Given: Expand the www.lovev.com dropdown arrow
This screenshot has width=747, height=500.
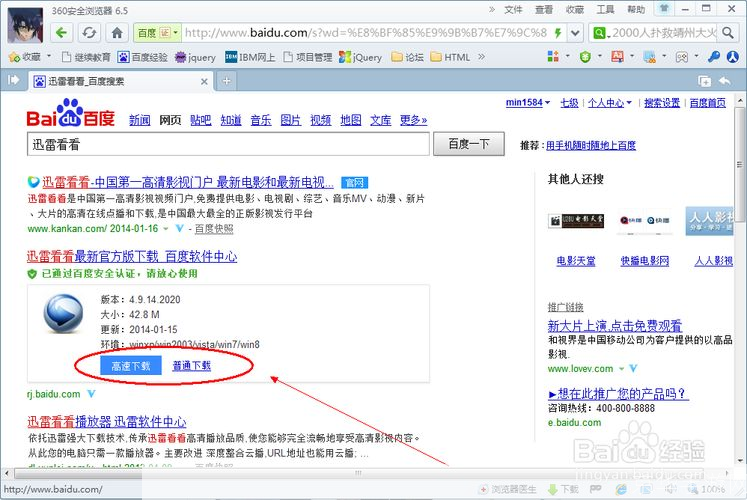Looking at the screenshot, I should tap(621, 369).
